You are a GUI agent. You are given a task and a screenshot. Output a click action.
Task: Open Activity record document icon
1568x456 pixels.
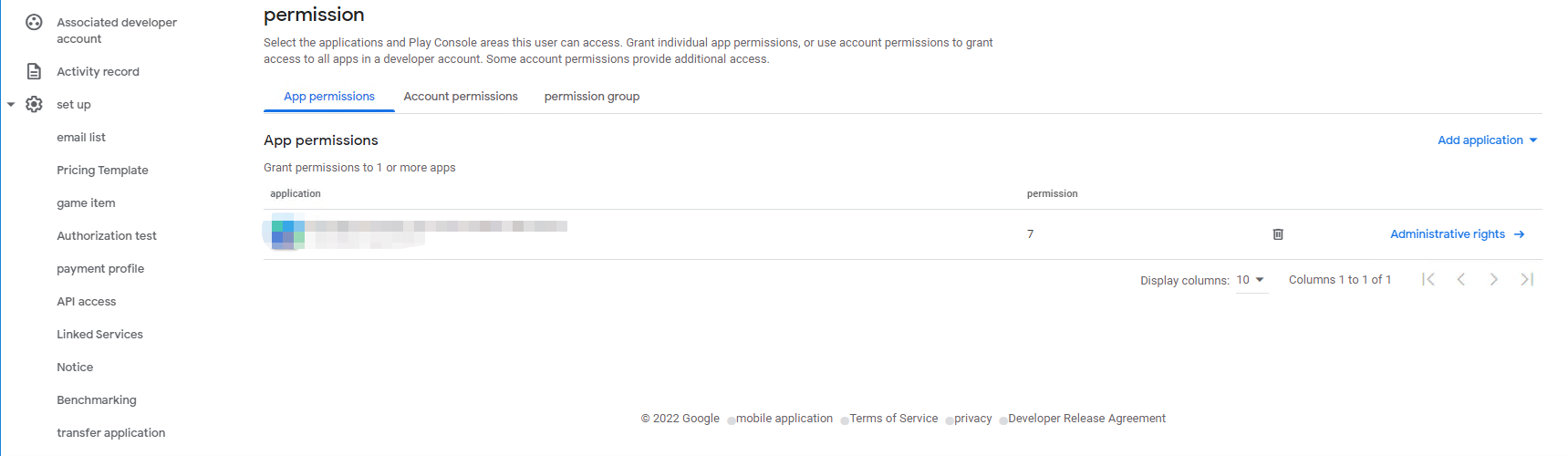[x=34, y=71]
